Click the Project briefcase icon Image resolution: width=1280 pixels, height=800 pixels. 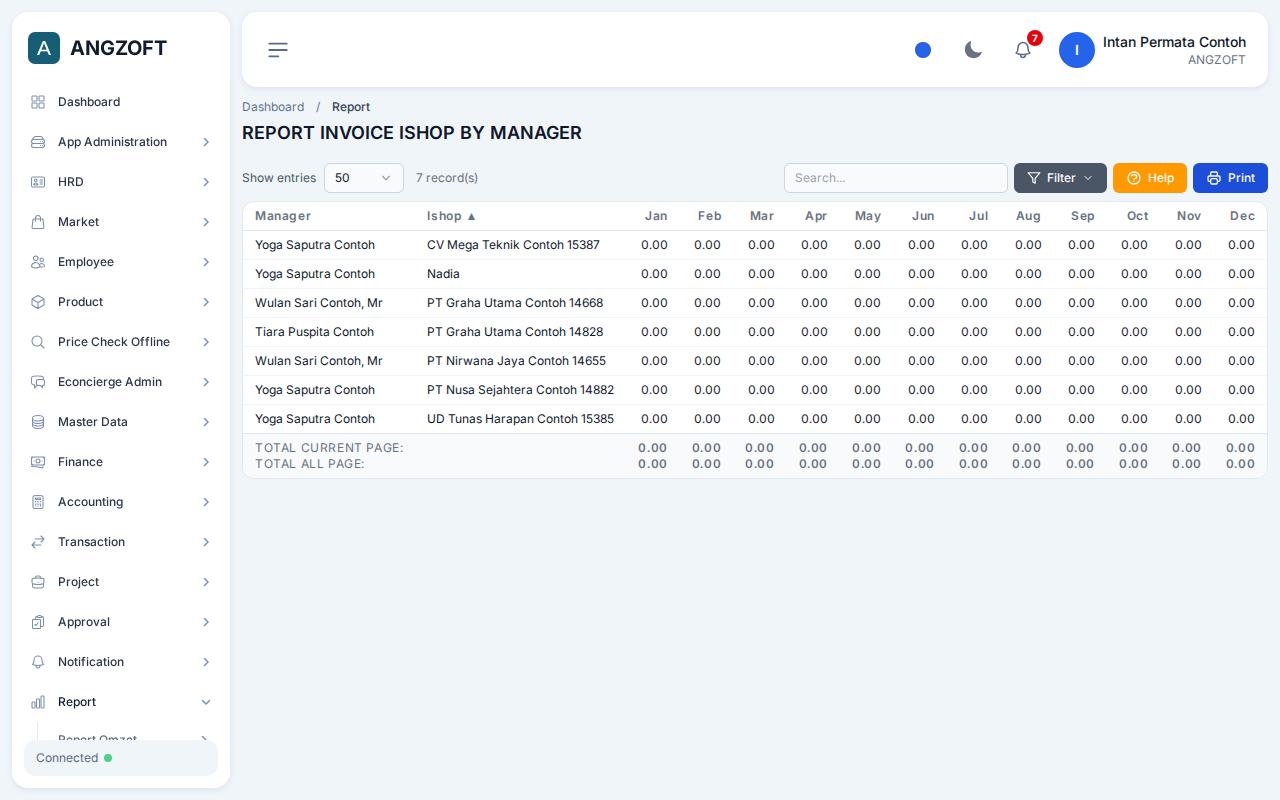(x=38, y=582)
